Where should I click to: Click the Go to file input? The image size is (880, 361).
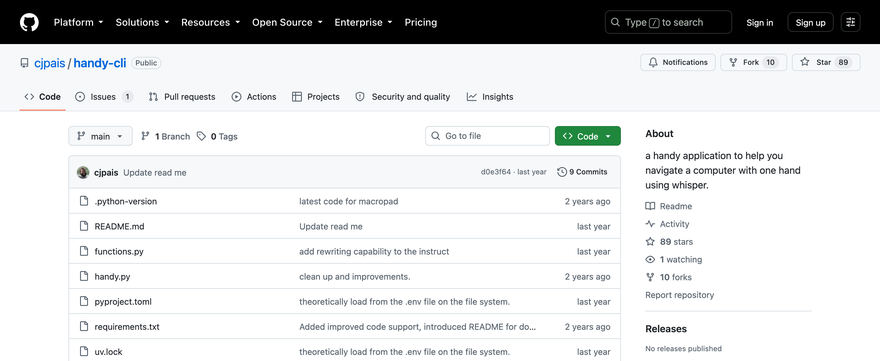pyautogui.click(x=487, y=136)
